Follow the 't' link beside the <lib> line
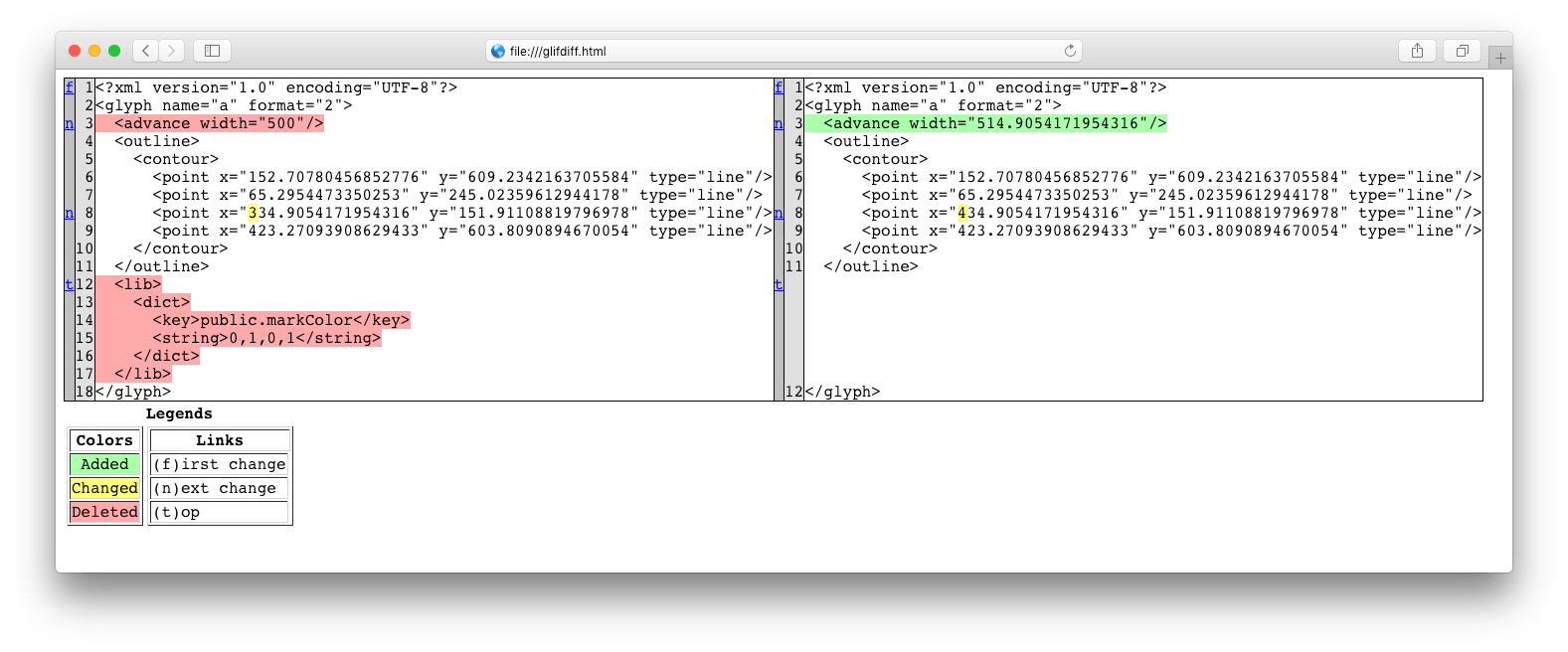 69,284
